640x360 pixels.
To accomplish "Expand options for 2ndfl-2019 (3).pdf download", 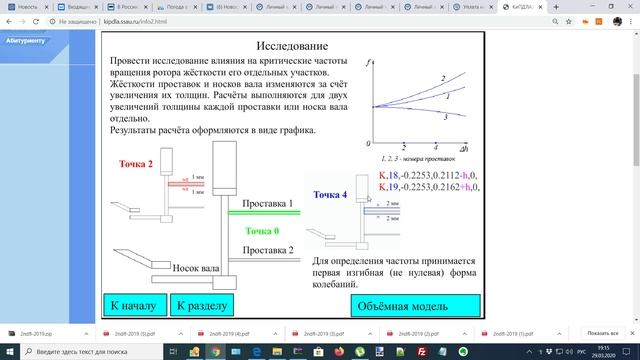I will point(370,333).
